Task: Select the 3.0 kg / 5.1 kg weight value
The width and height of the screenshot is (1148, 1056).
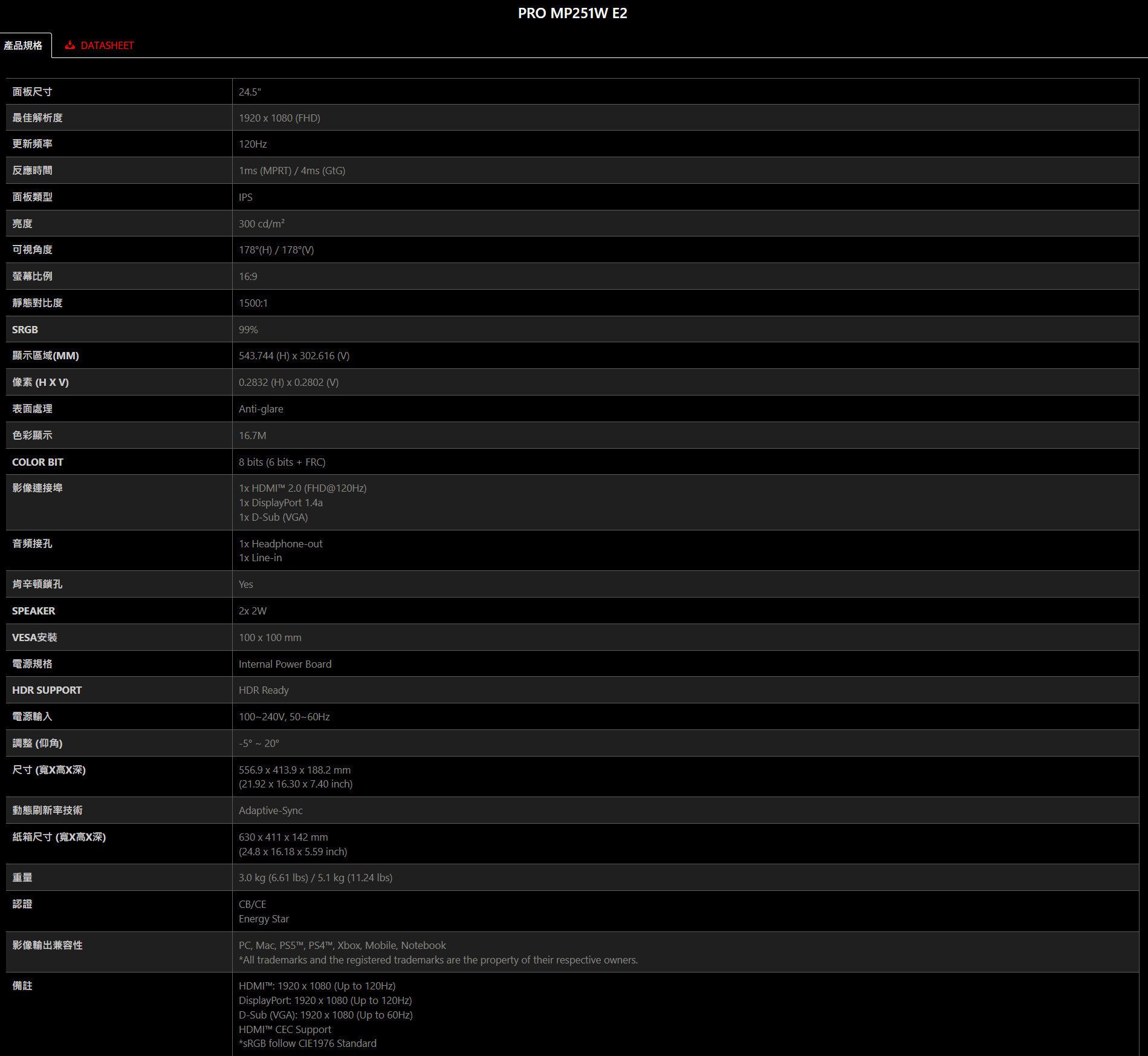Action: tap(316, 878)
